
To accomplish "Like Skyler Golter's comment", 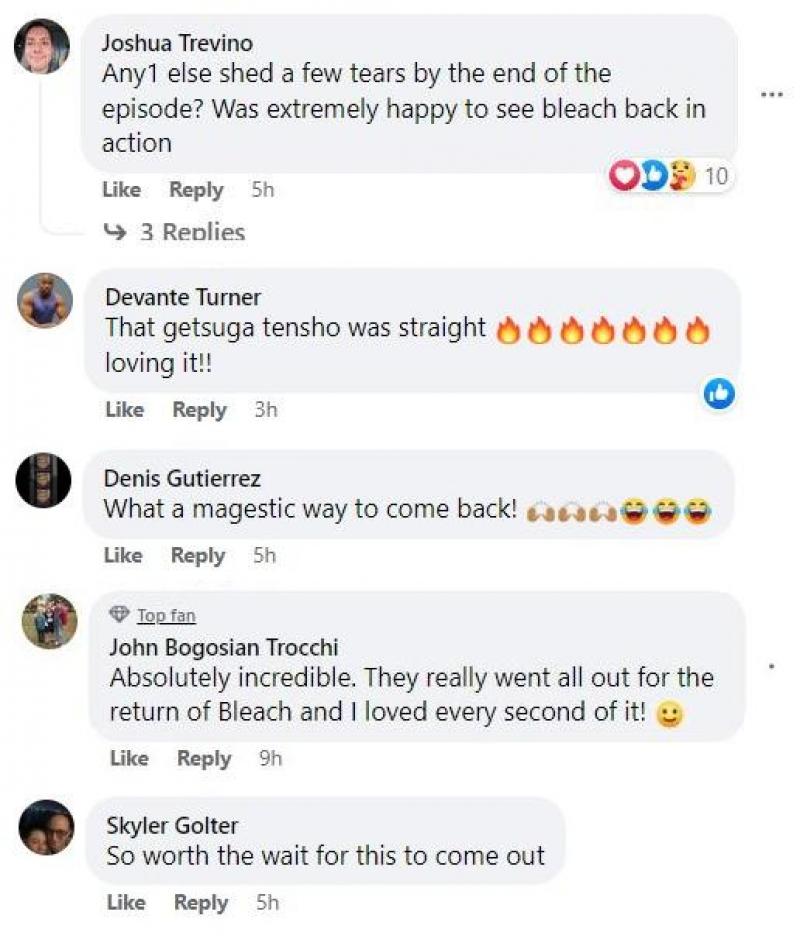I will pos(125,902).
